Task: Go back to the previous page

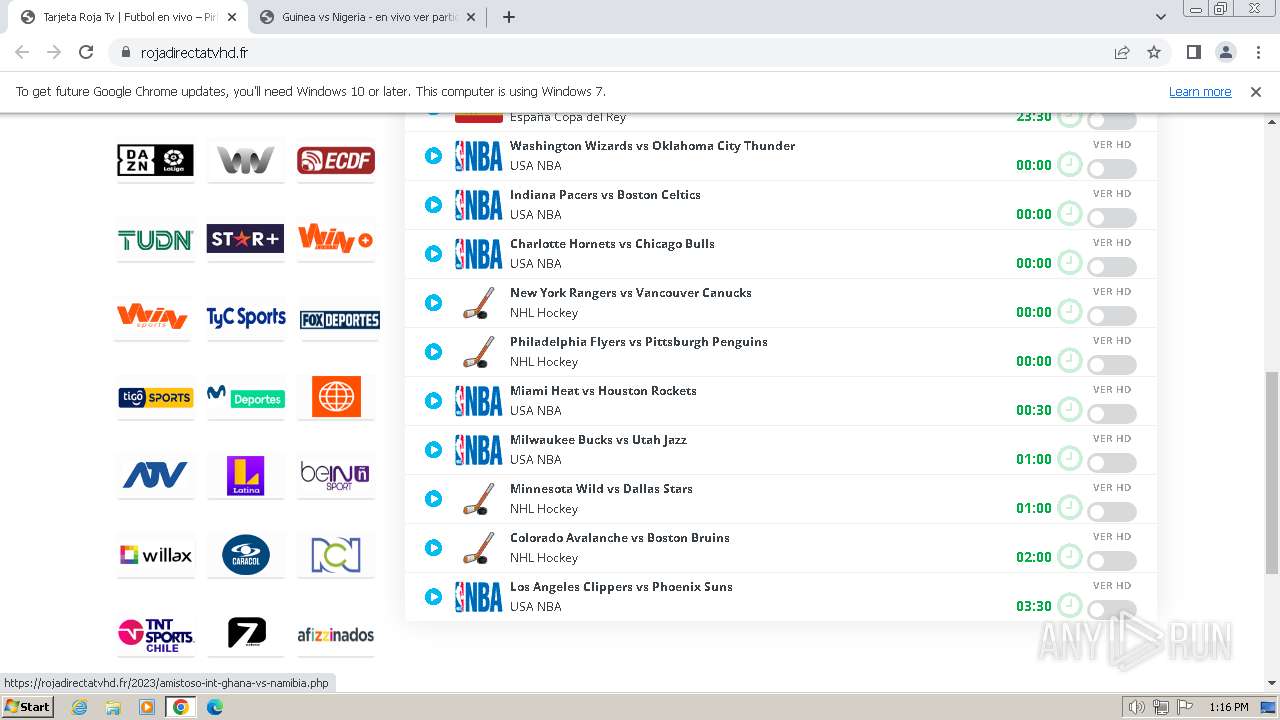Action: click(22, 52)
